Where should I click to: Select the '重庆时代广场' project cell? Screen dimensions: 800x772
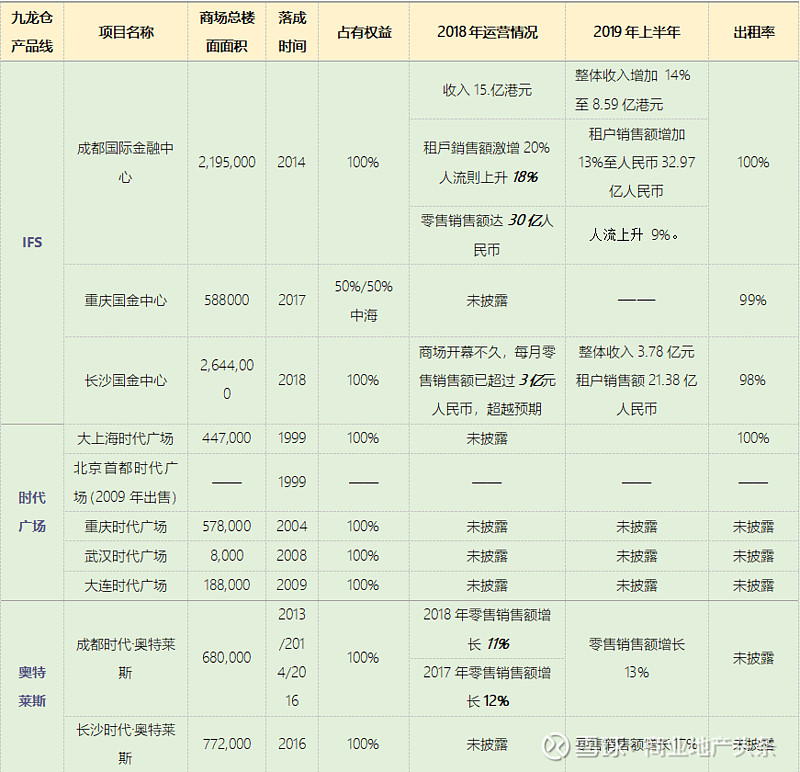pos(126,527)
